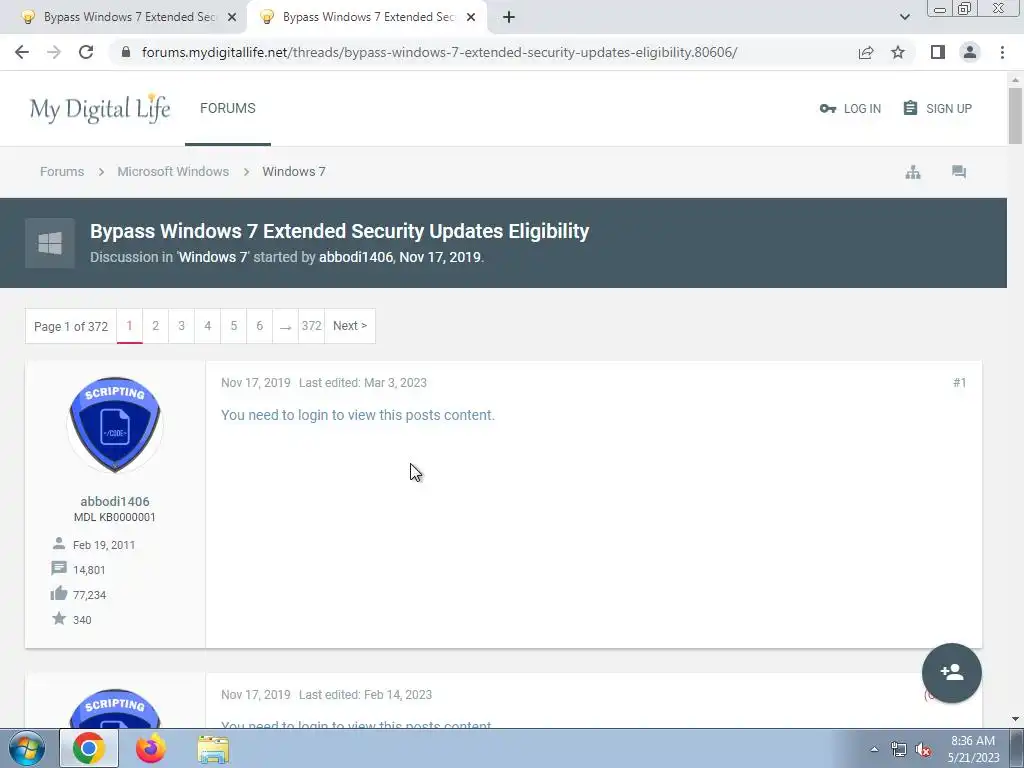Open the Forums breadcrumb link
The width and height of the screenshot is (1024, 768).
click(62, 172)
